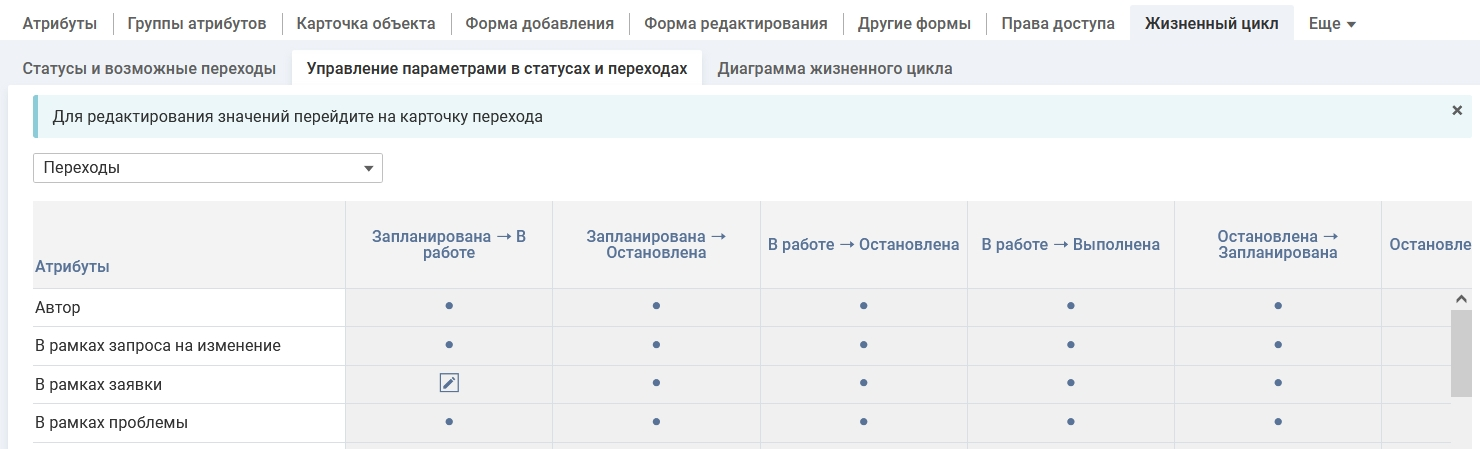Click the В работе → Остановлена column header
The image size is (1480, 449).
pos(863,245)
